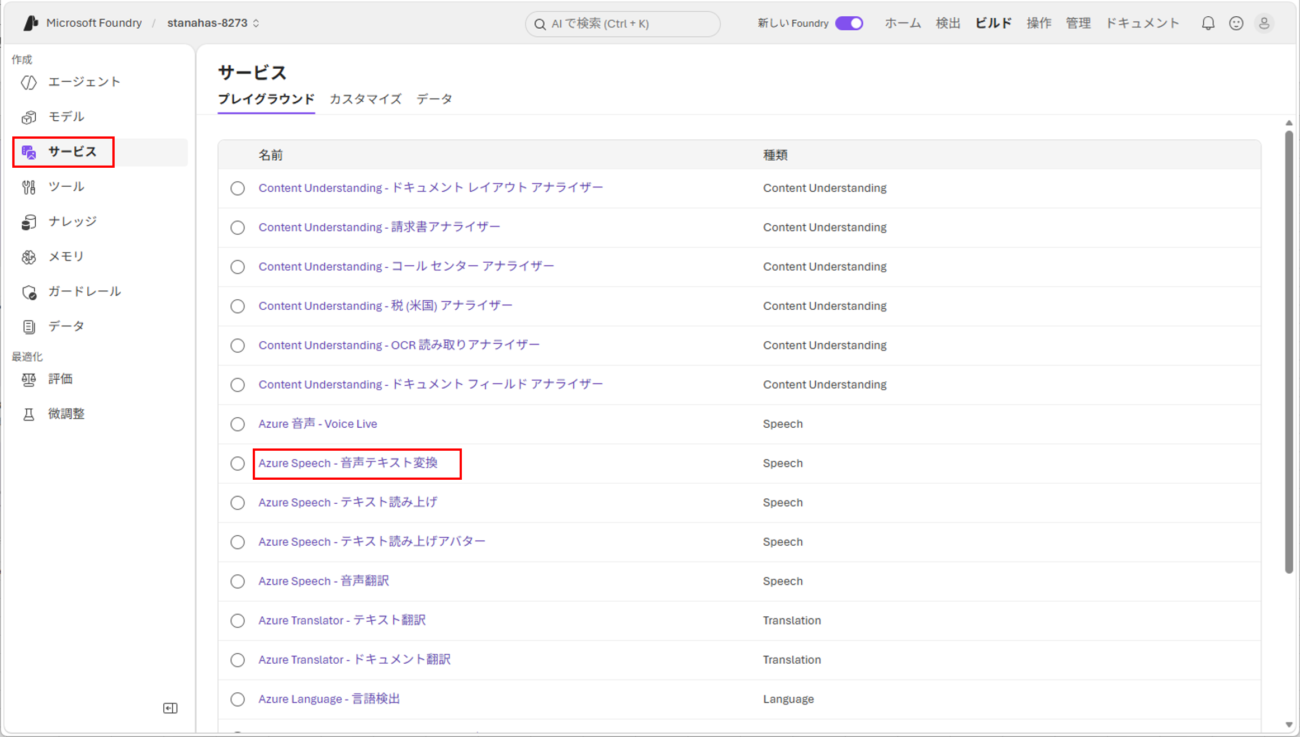Click the 名前 column header
The width and height of the screenshot is (1300, 737).
point(270,155)
